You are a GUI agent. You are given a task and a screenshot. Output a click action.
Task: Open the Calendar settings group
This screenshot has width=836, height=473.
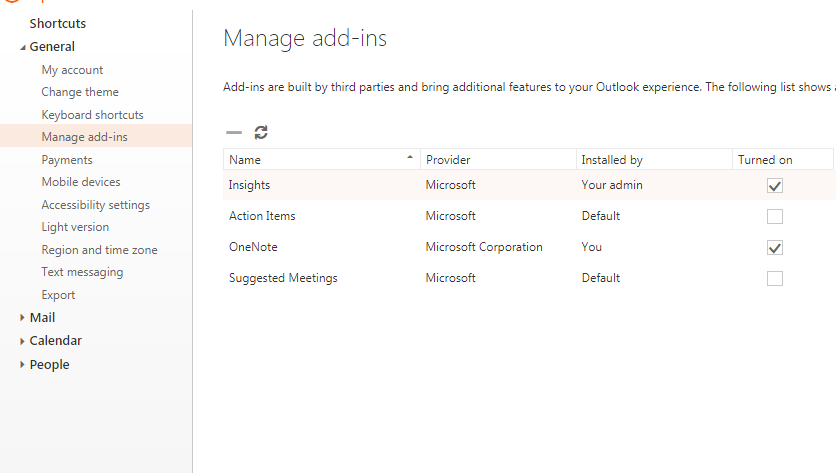[x=56, y=340]
